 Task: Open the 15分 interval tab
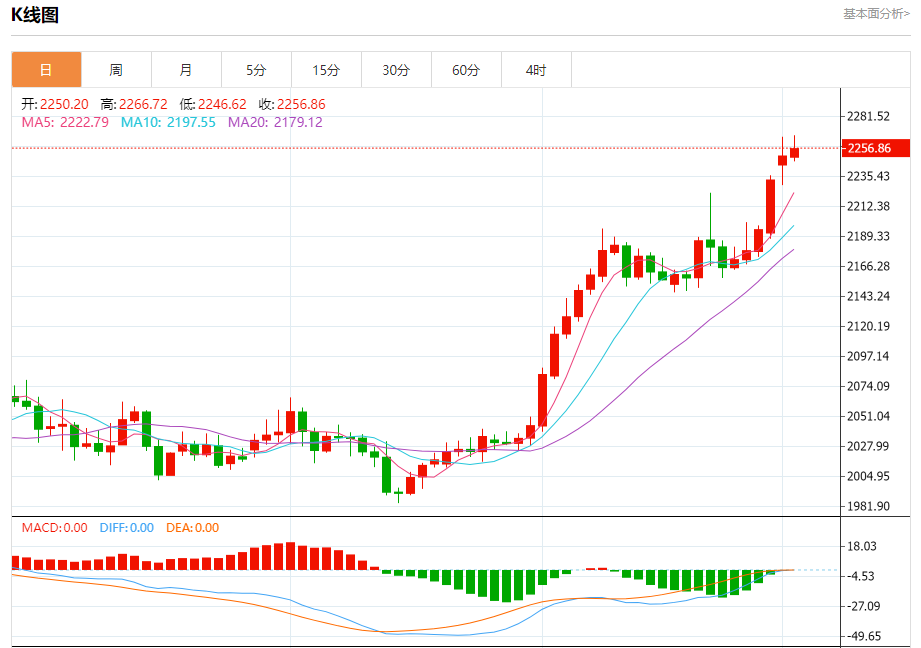point(326,70)
